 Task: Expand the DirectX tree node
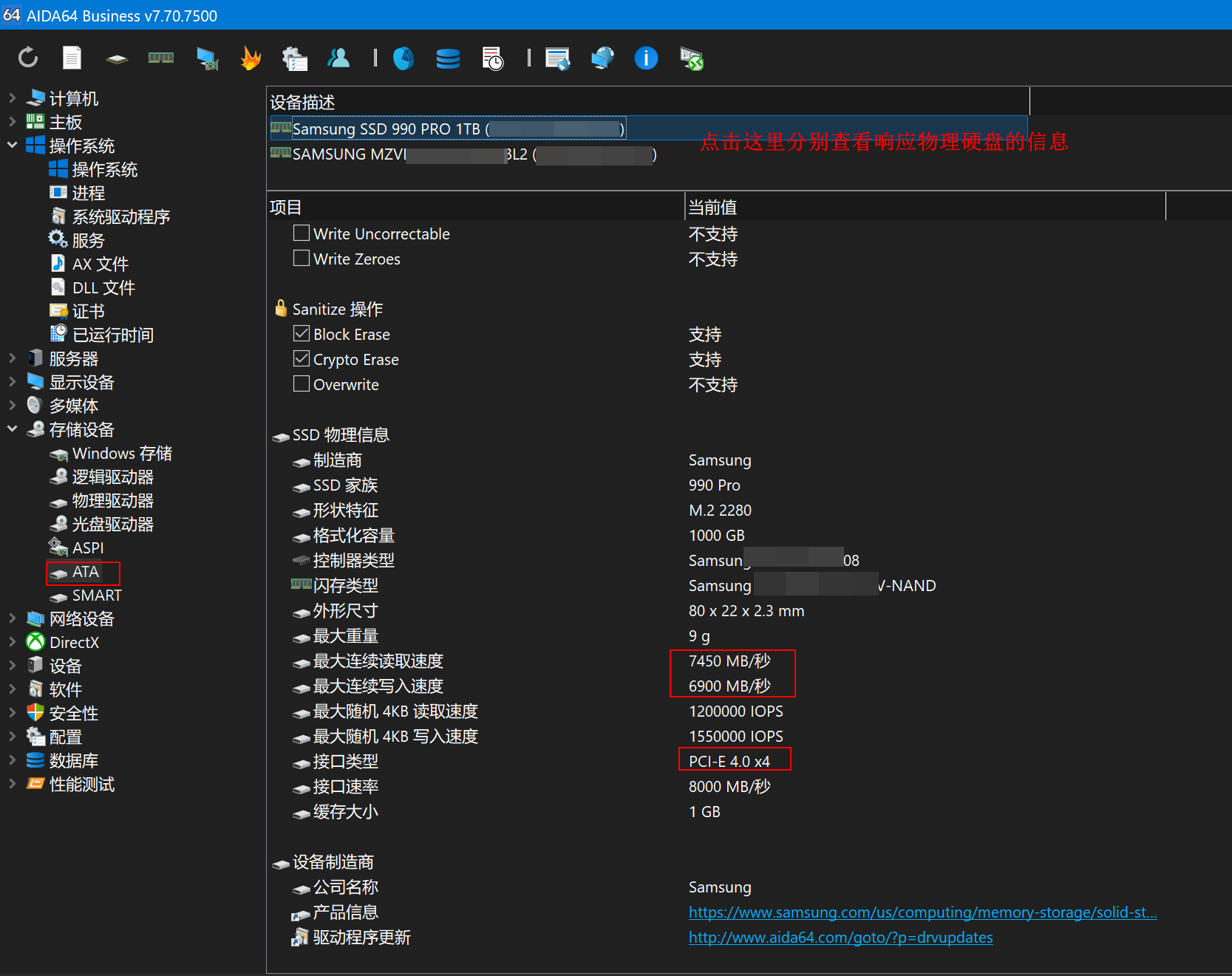pos(13,641)
